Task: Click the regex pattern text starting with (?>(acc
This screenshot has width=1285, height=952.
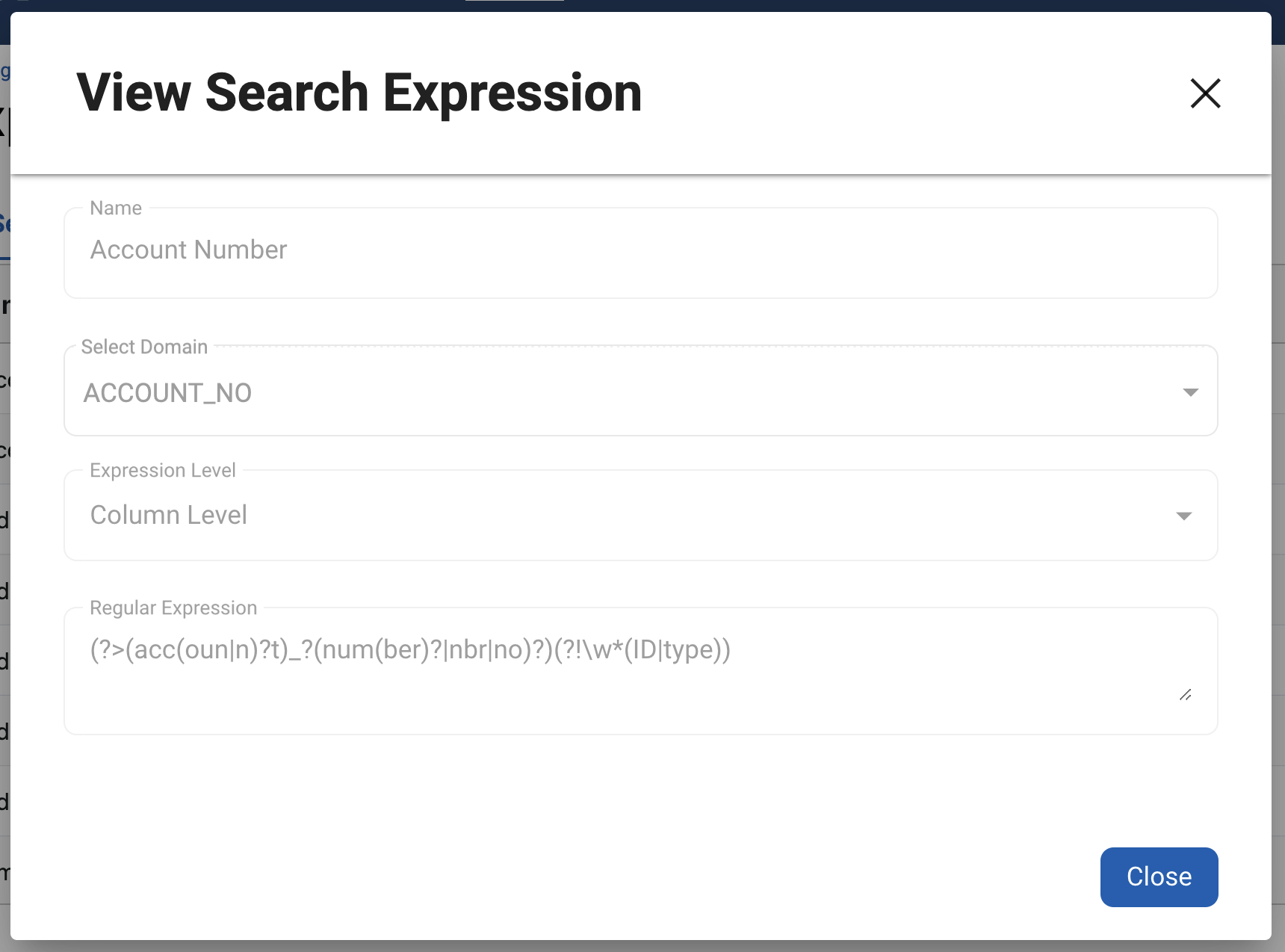Action: (x=410, y=649)
